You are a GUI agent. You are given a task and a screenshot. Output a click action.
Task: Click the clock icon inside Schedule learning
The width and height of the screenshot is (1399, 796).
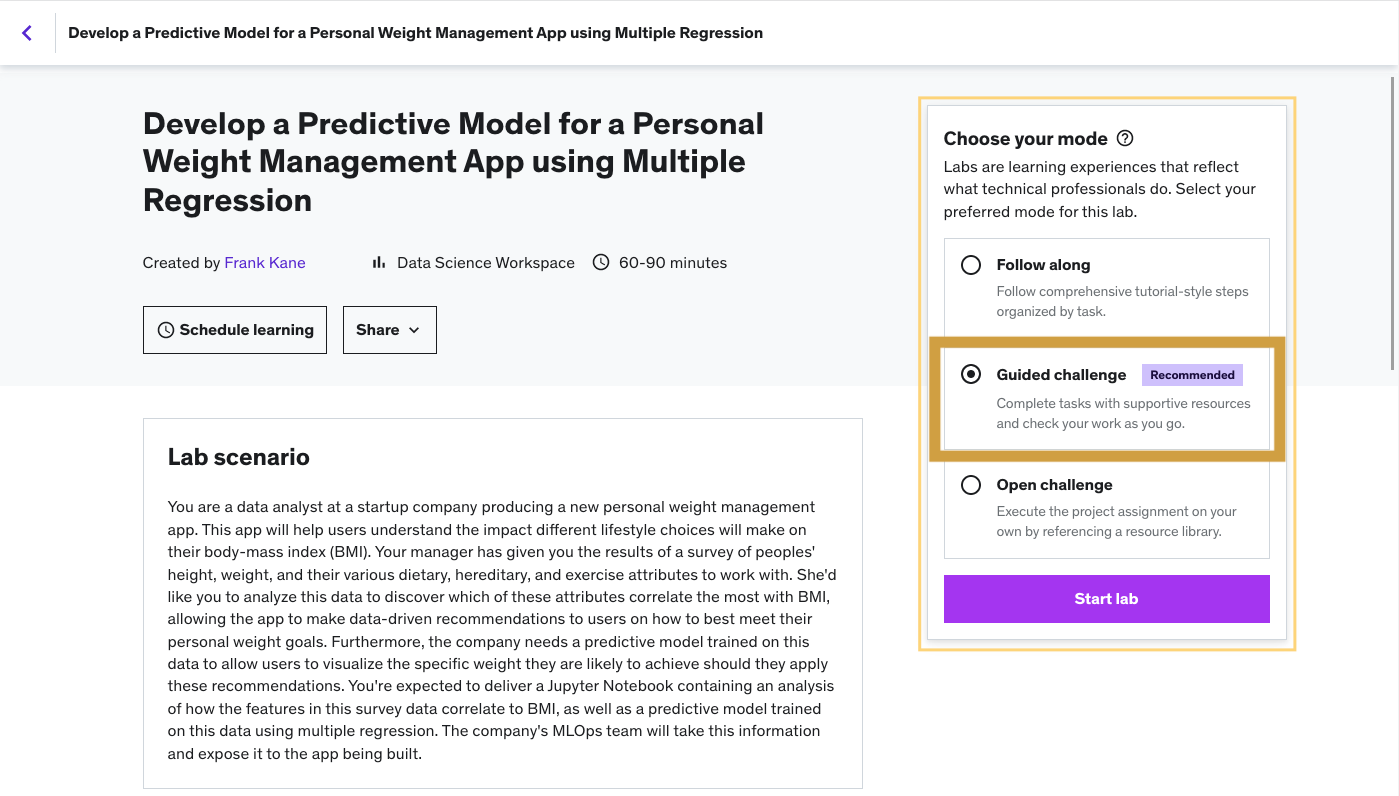(166, 330)
